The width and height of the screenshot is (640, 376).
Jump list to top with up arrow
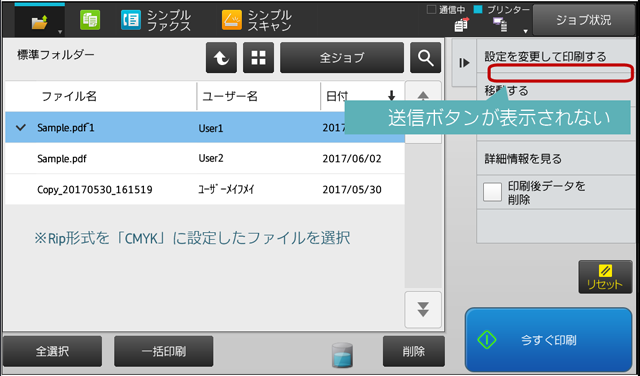[x=423, y=96]
